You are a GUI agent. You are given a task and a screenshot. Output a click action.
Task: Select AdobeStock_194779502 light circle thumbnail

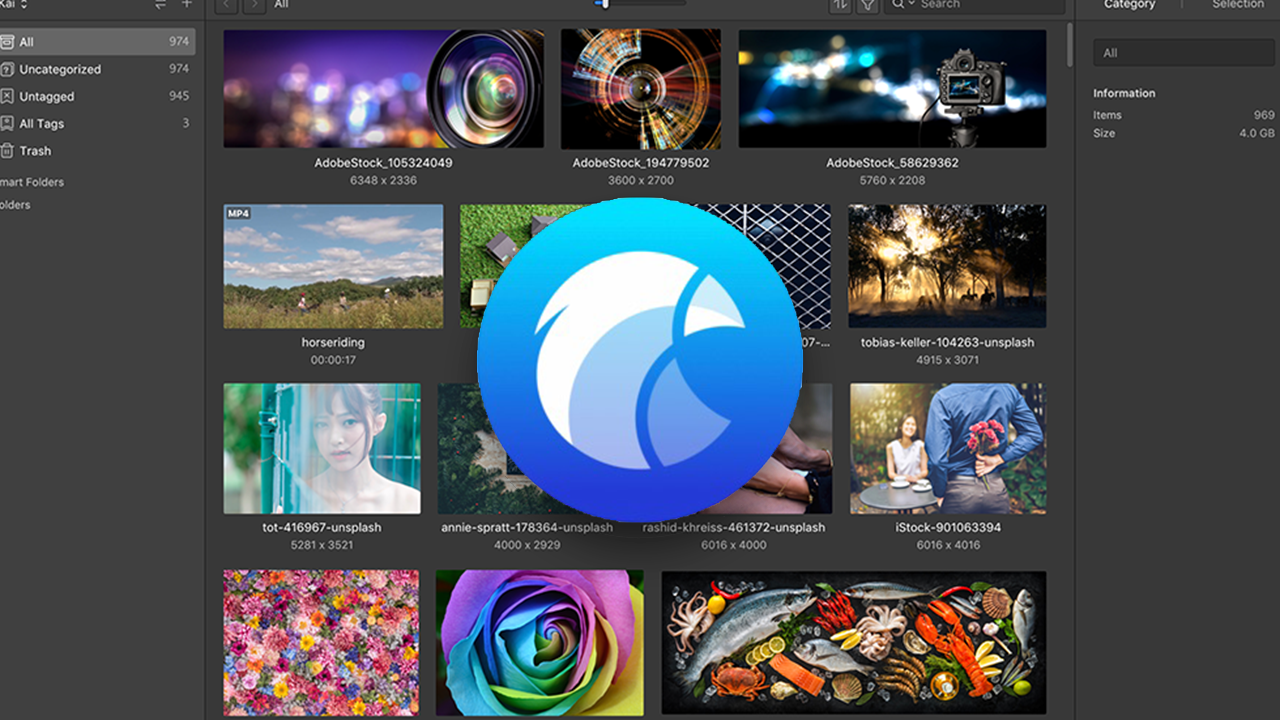click(x=641, y=89)
